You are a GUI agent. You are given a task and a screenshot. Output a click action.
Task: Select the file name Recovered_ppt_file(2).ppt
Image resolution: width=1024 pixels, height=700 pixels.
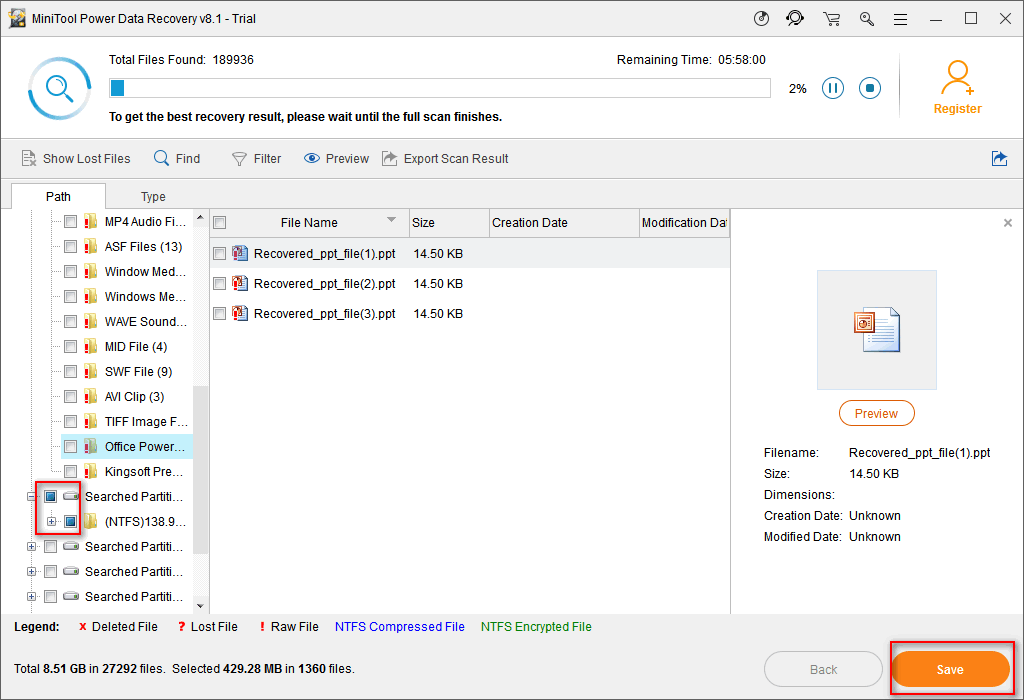(325, 283)
